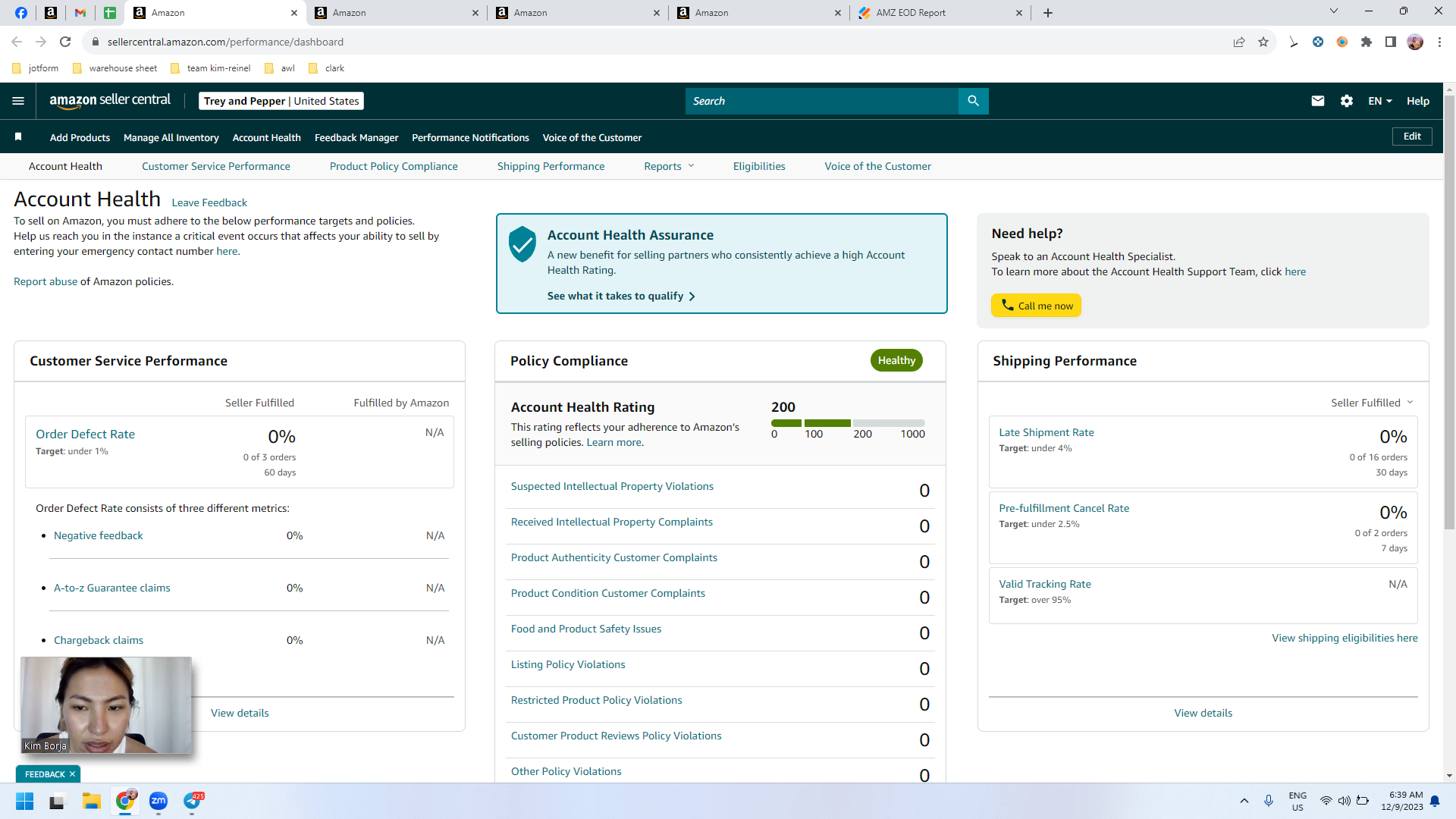Open the pinned Facebook tab
Image resolution: width=1456 pixels, height=819 pixels.
[21, 13]
